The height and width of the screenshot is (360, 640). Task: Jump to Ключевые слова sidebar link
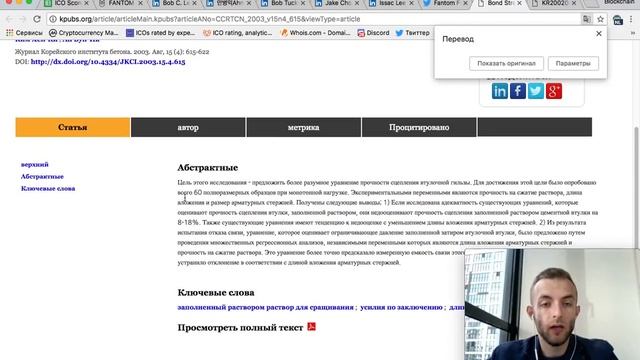pos(48,189)
